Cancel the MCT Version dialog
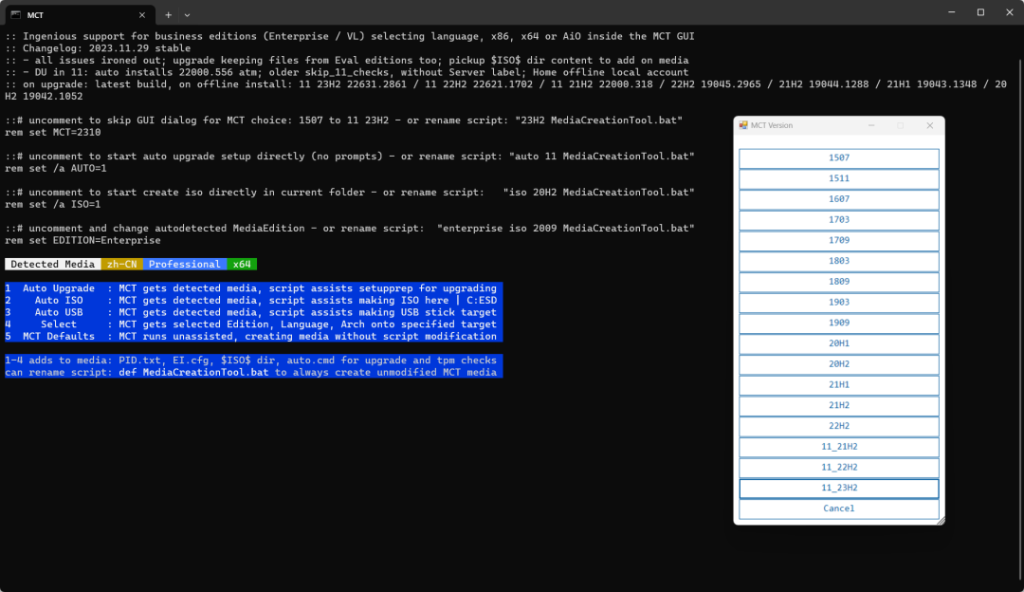 pyautogui.click(x=839, y=508)
